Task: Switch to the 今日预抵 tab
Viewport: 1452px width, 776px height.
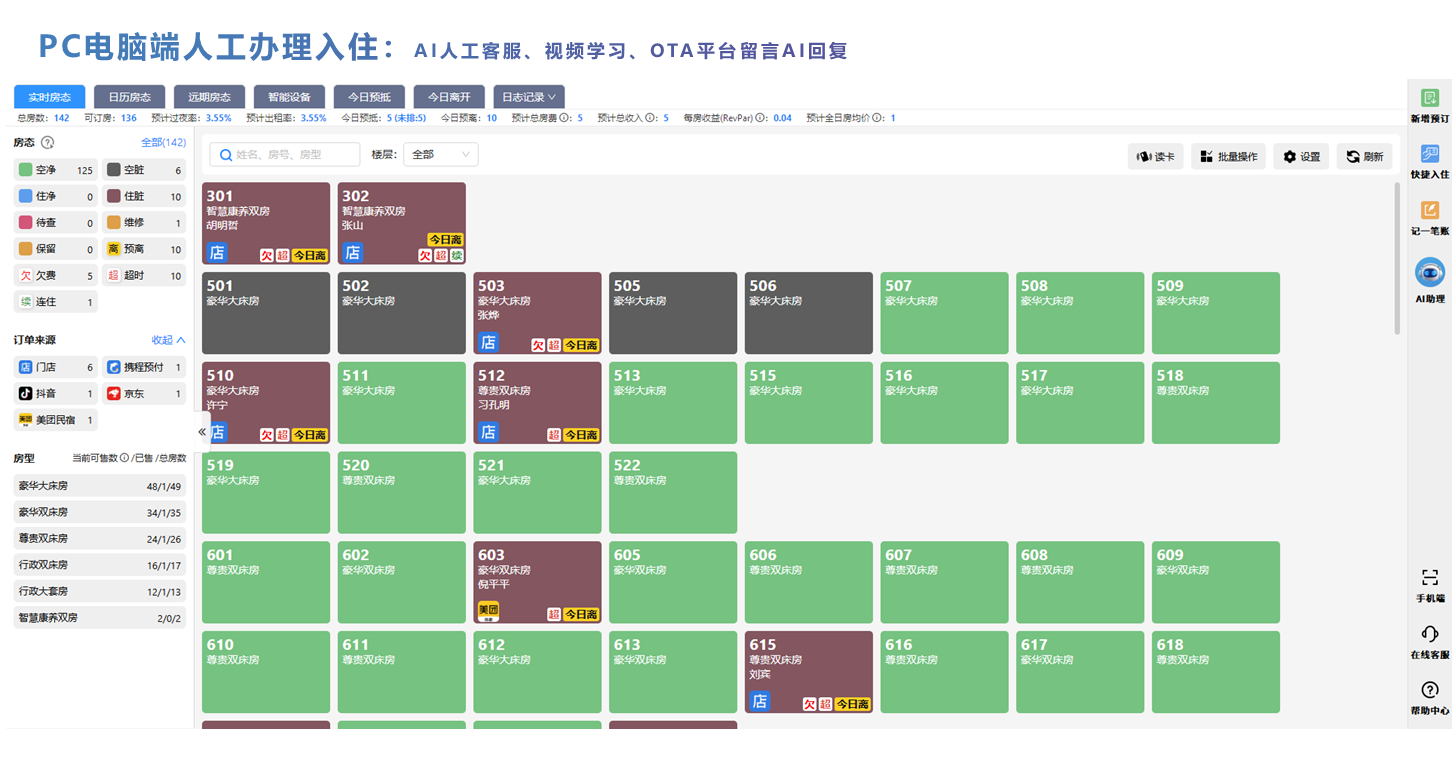Action: click(x=369, y=97)
